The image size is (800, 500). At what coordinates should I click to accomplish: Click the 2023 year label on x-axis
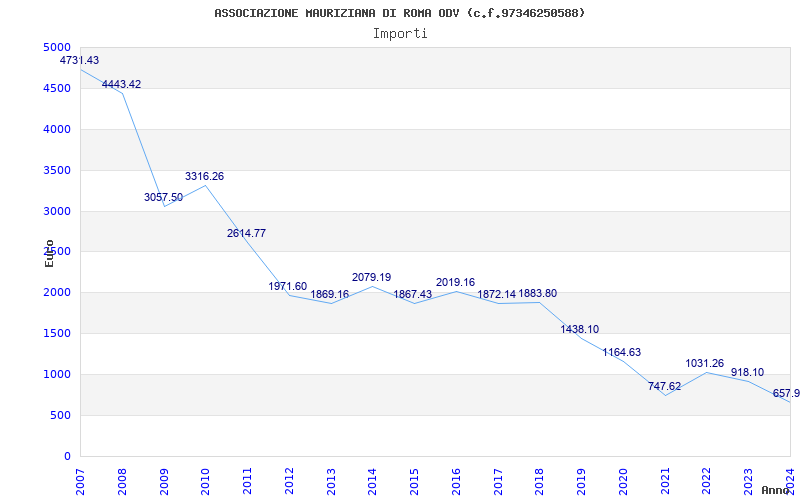tap(748, 482)
